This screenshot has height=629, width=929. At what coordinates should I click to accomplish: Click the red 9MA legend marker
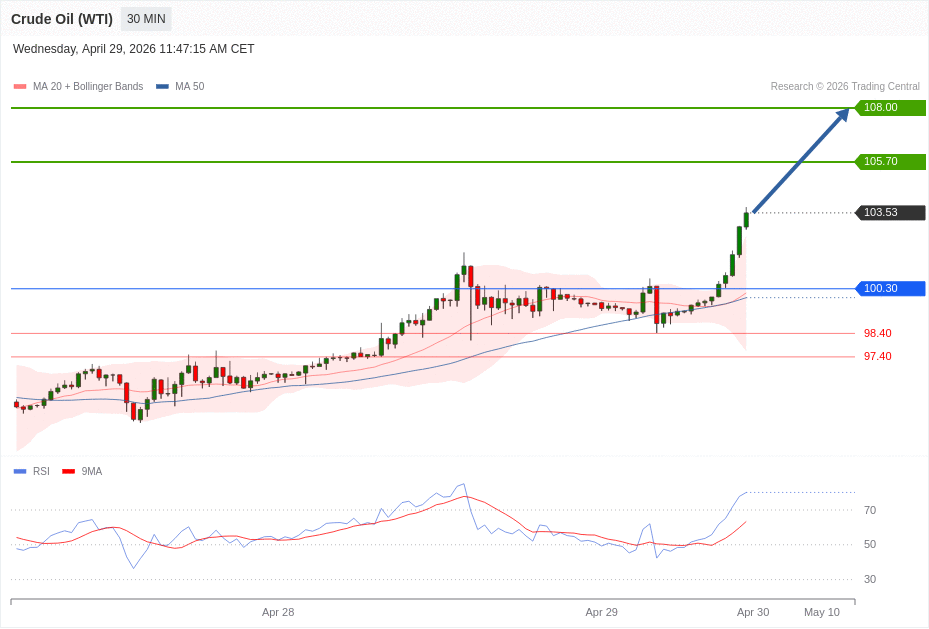68,471
